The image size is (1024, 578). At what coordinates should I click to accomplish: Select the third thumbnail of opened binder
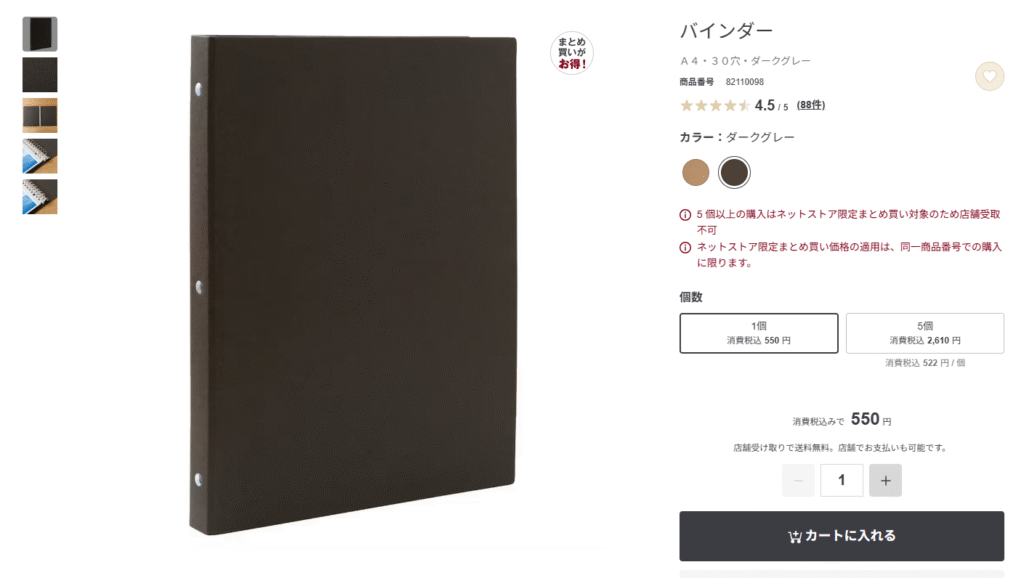[x=40, y=116]
